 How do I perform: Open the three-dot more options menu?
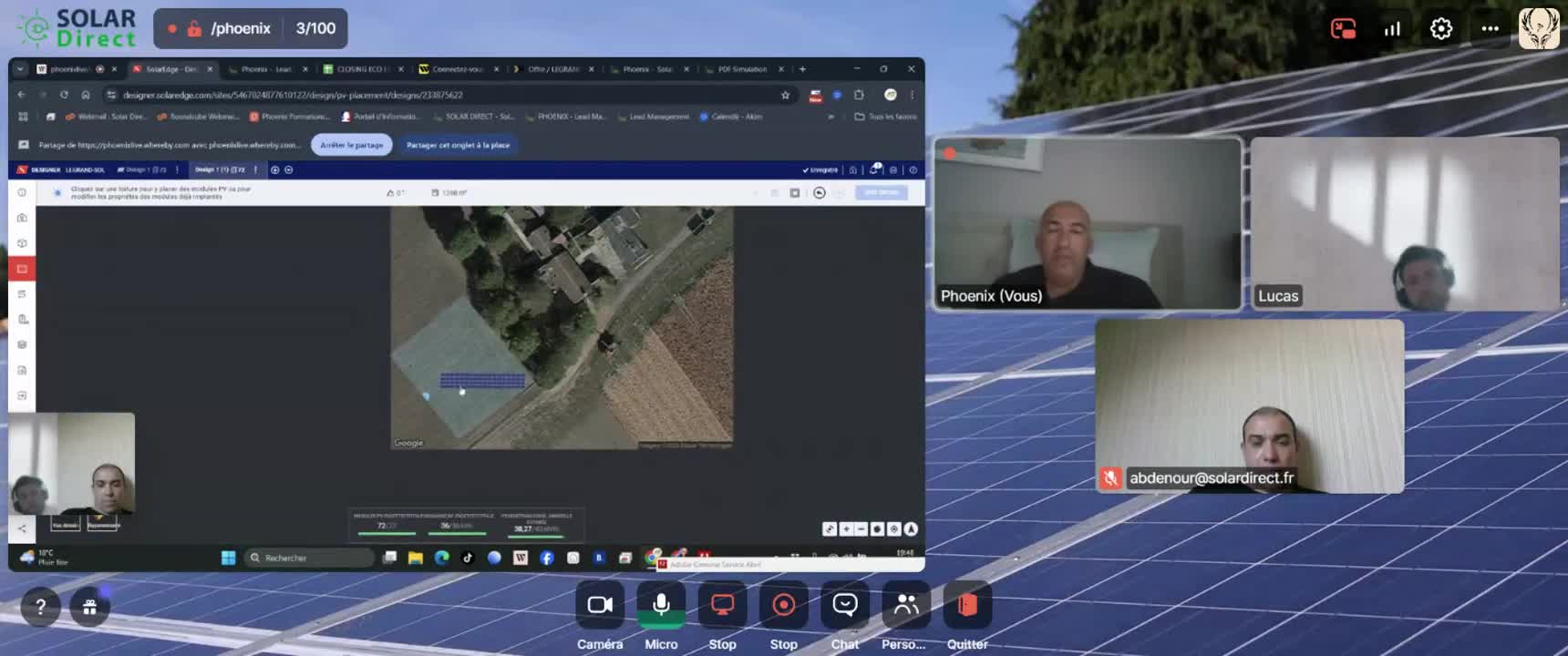click(1490, 29)
